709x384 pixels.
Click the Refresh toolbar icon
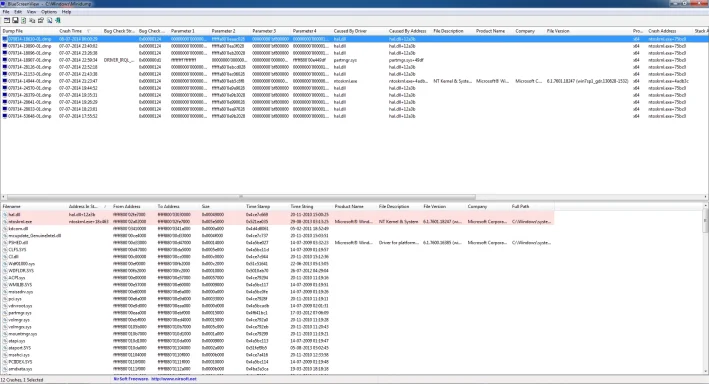[x=24, y=20]
